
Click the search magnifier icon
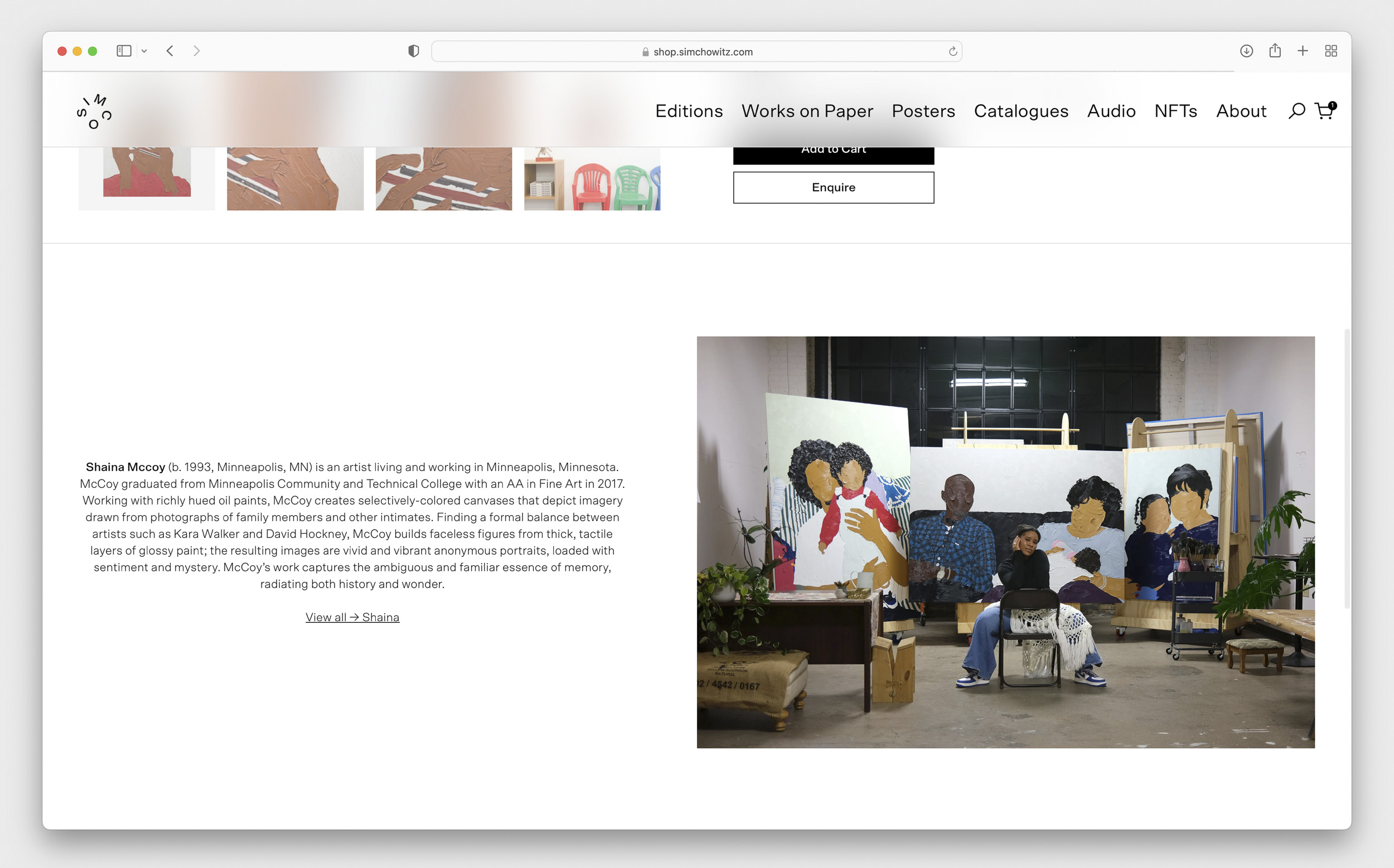click(x=1296, y=111)
